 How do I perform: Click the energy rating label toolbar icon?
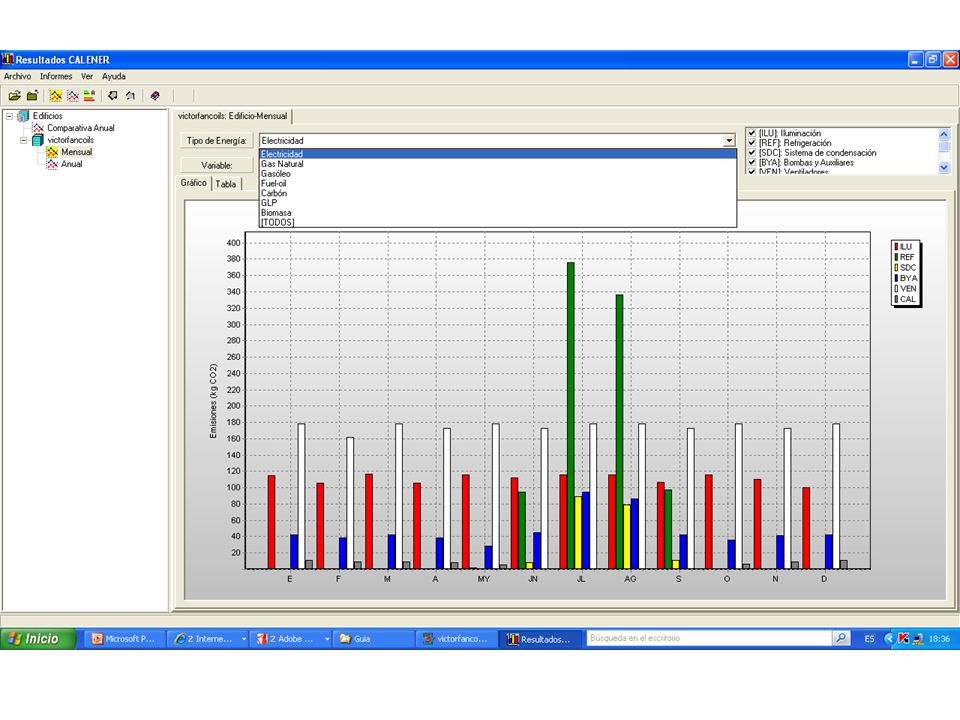(89, 96)
